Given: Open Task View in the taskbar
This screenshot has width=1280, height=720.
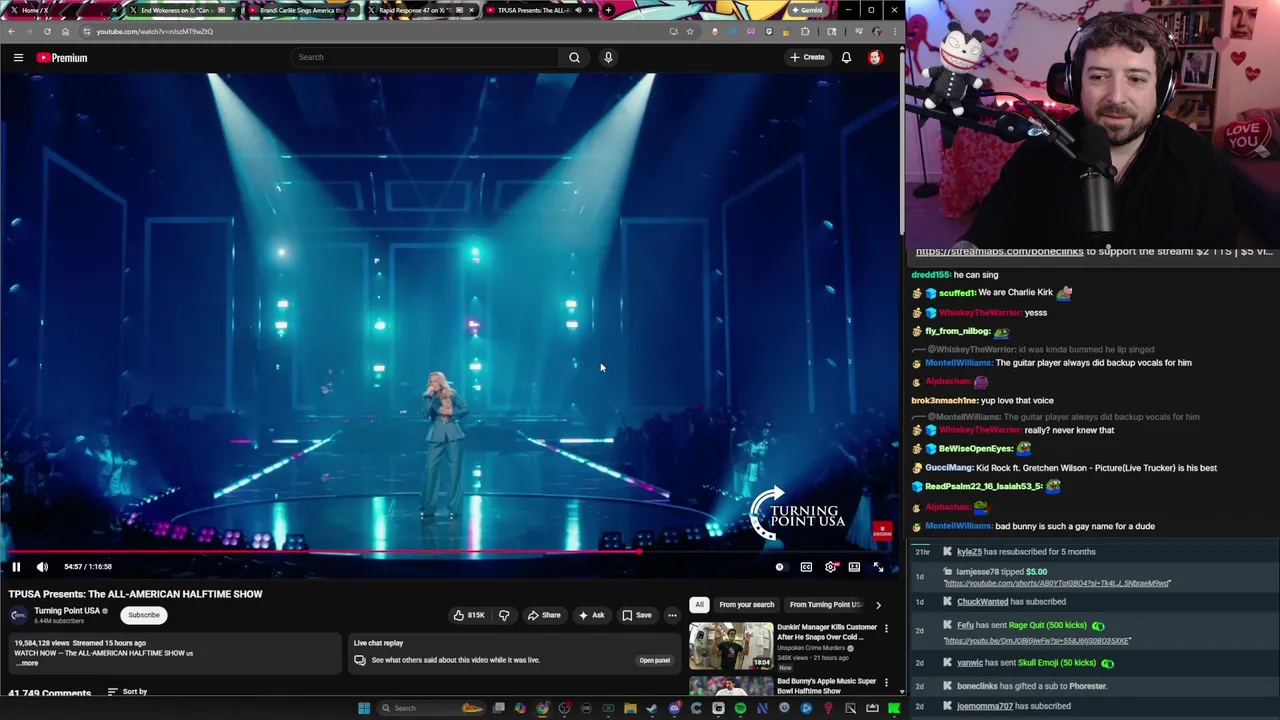Looking at the screenshot, I should (499, 708).
